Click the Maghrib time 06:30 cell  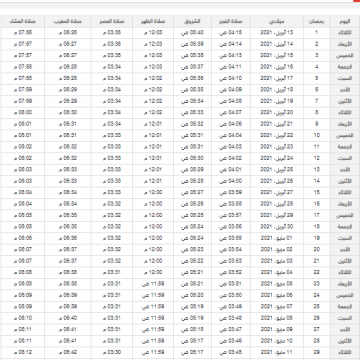(68, 113)
